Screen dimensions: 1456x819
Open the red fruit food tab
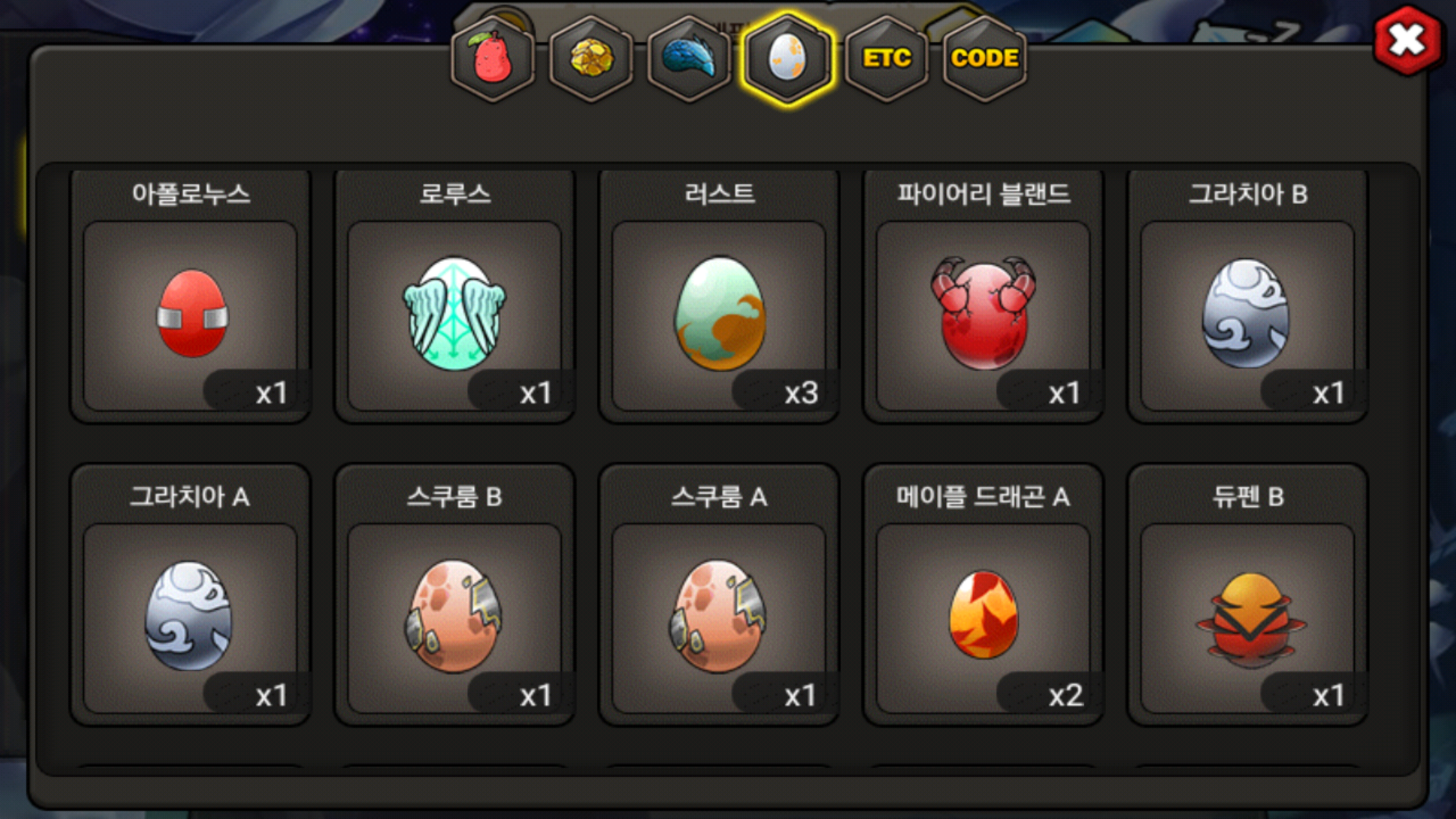point(493,59)
